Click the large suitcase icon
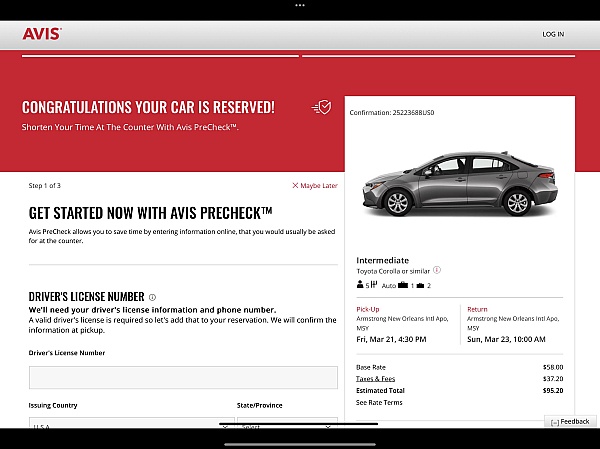The width and height of the screenshot is (600, 449). pos(403,285)
